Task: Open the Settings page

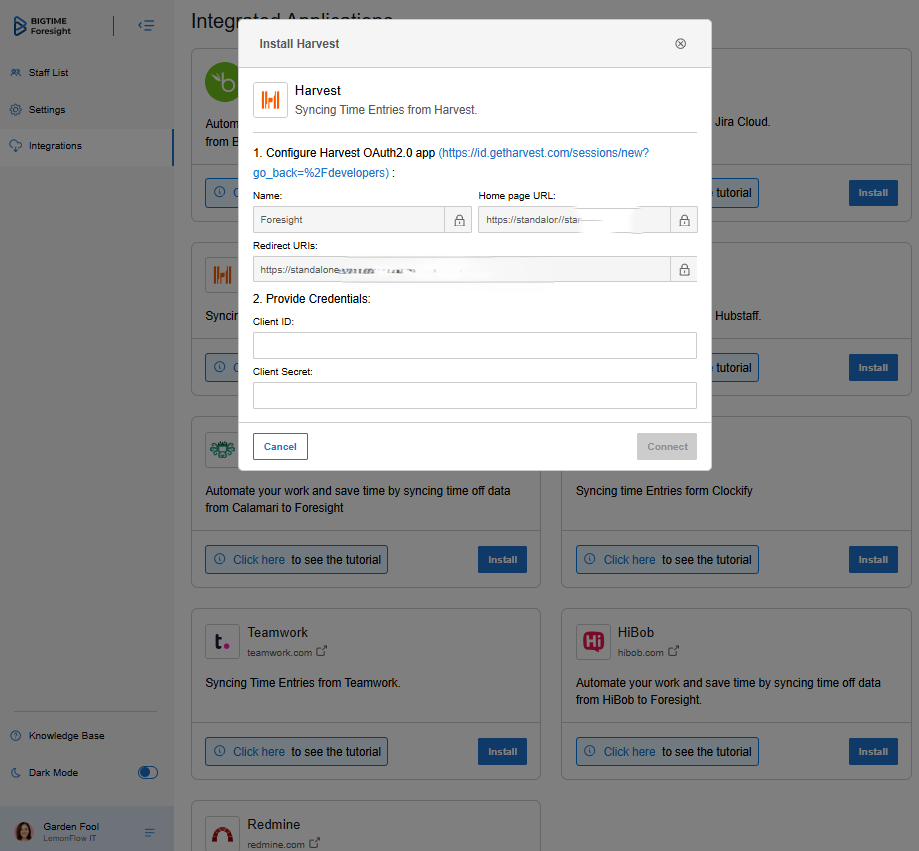Action: coord(47,110)
